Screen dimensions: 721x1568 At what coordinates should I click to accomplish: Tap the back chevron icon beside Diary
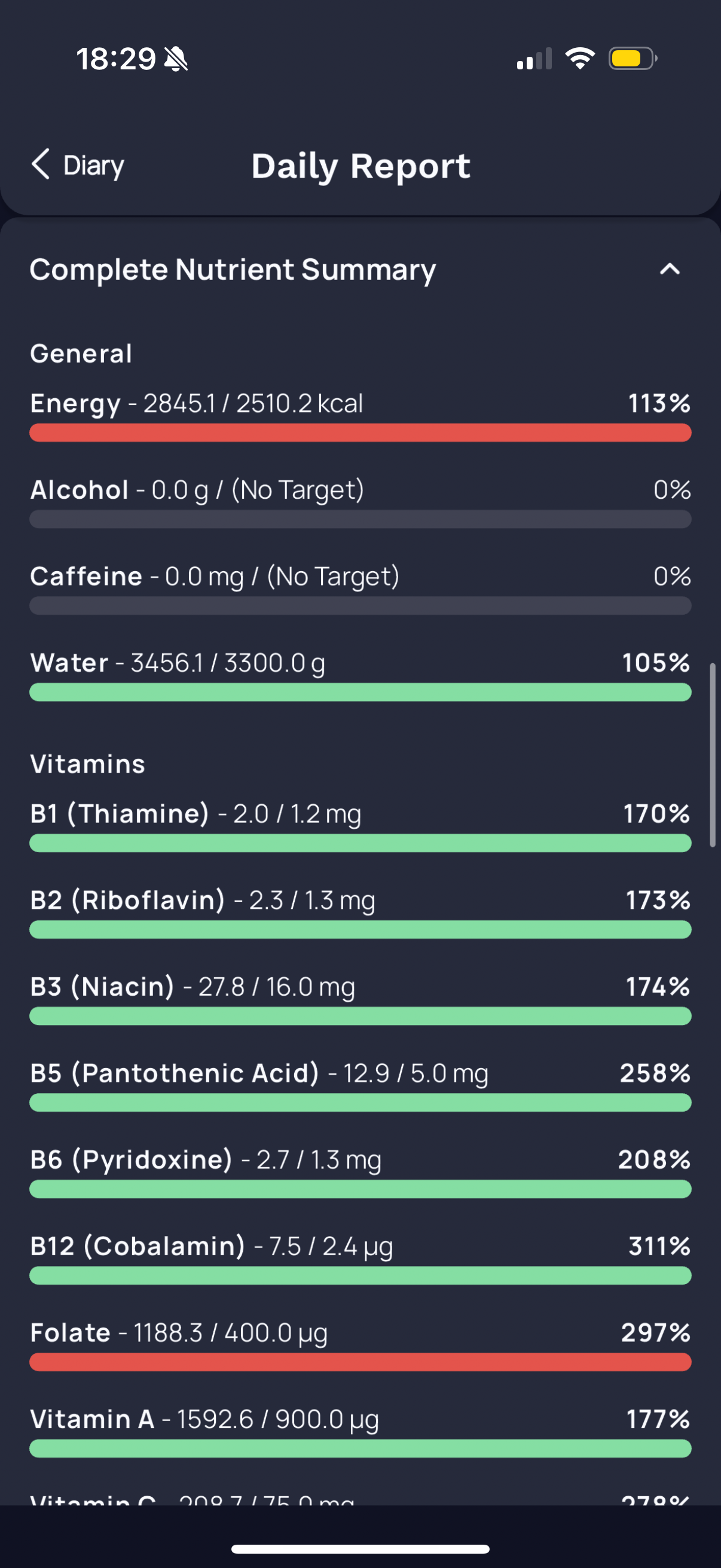[41, 164]
